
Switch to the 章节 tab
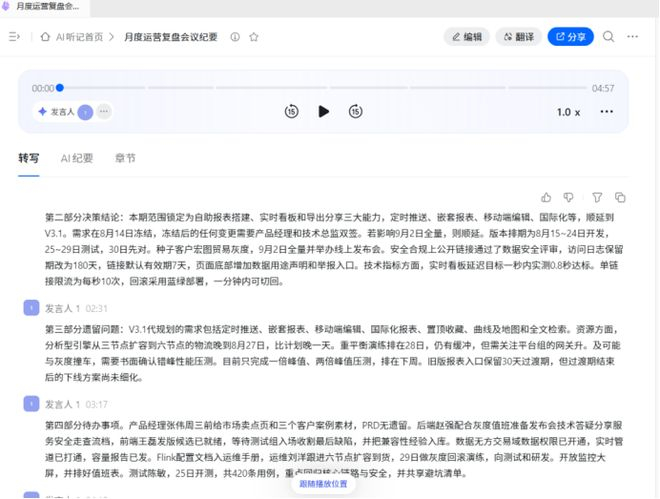(x=125, y=158)
